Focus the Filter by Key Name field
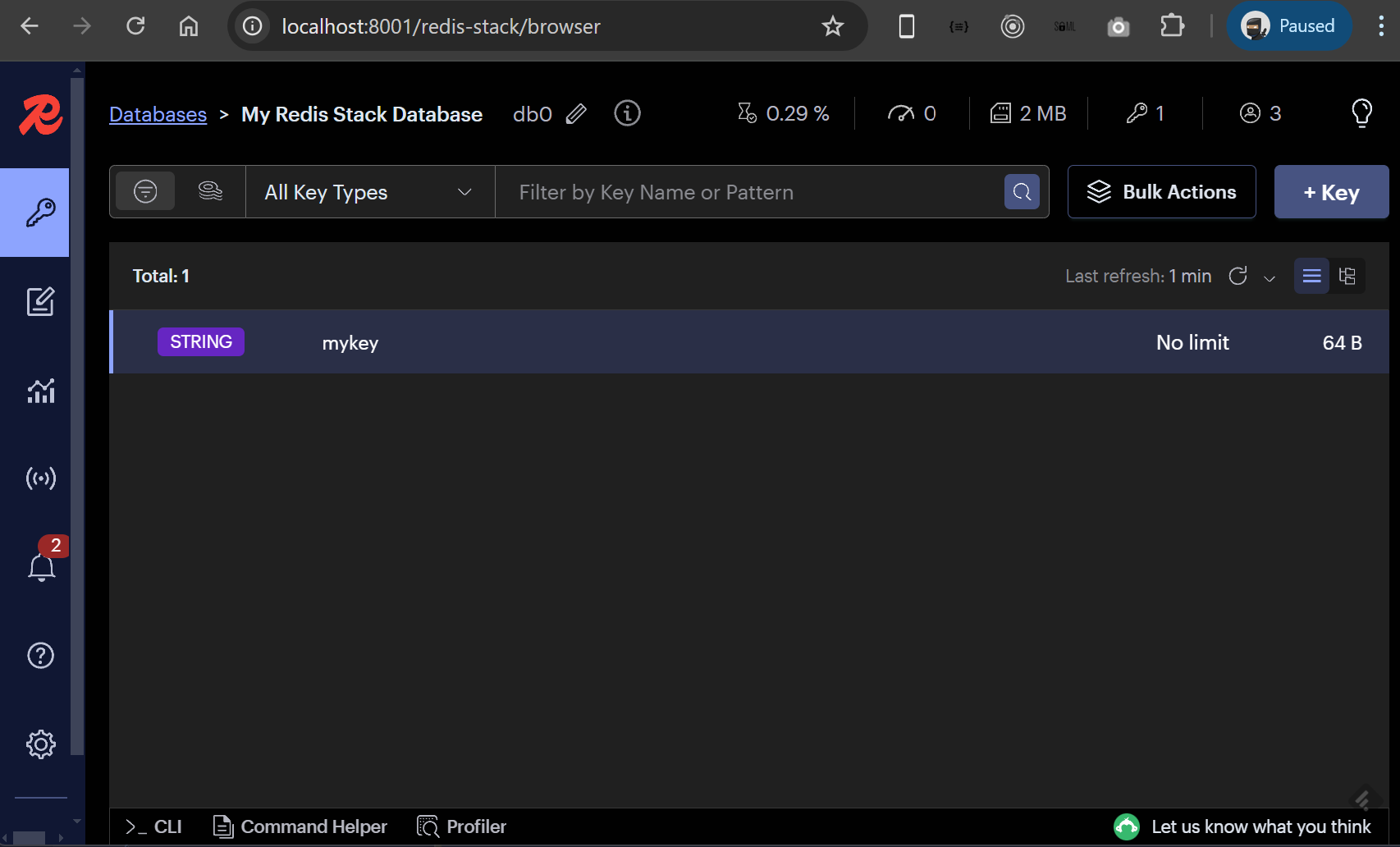This screenshot has width=1400, height=847. click(x=748, y=192)
